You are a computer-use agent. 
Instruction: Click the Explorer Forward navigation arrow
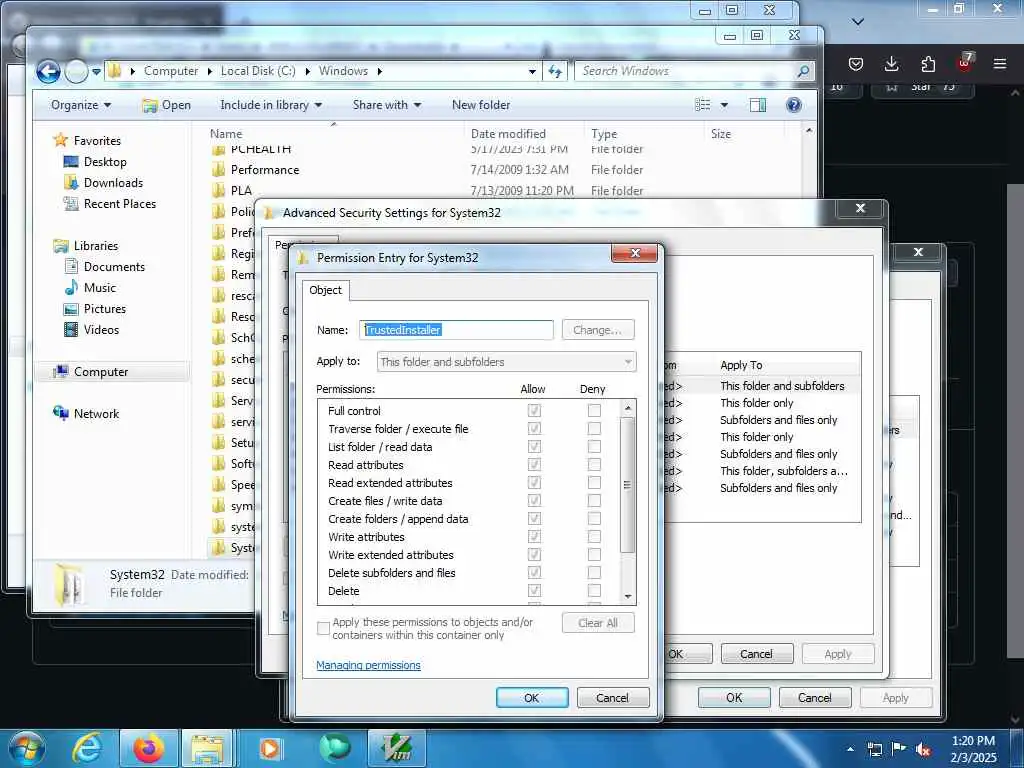pyautogui.click(x=76, y=71)
